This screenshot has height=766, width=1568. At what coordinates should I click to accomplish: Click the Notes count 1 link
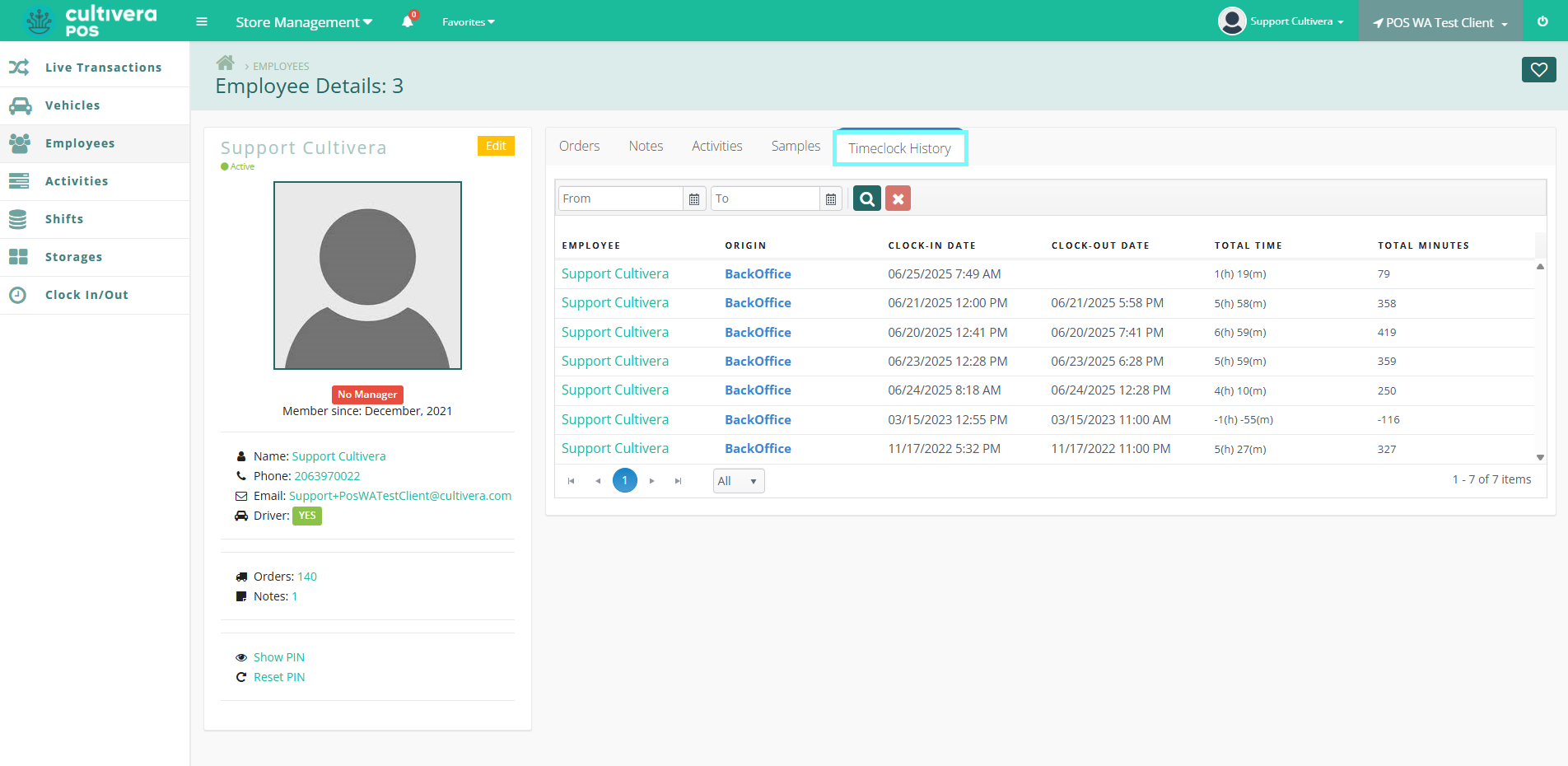(295, 596)
